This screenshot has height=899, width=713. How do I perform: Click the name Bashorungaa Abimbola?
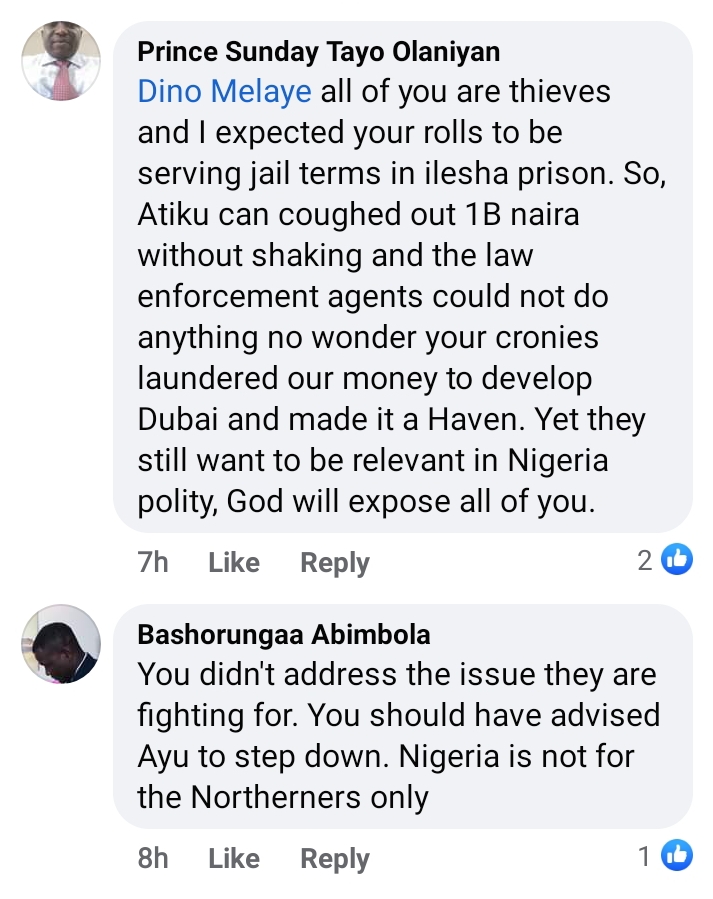point(284,635)
